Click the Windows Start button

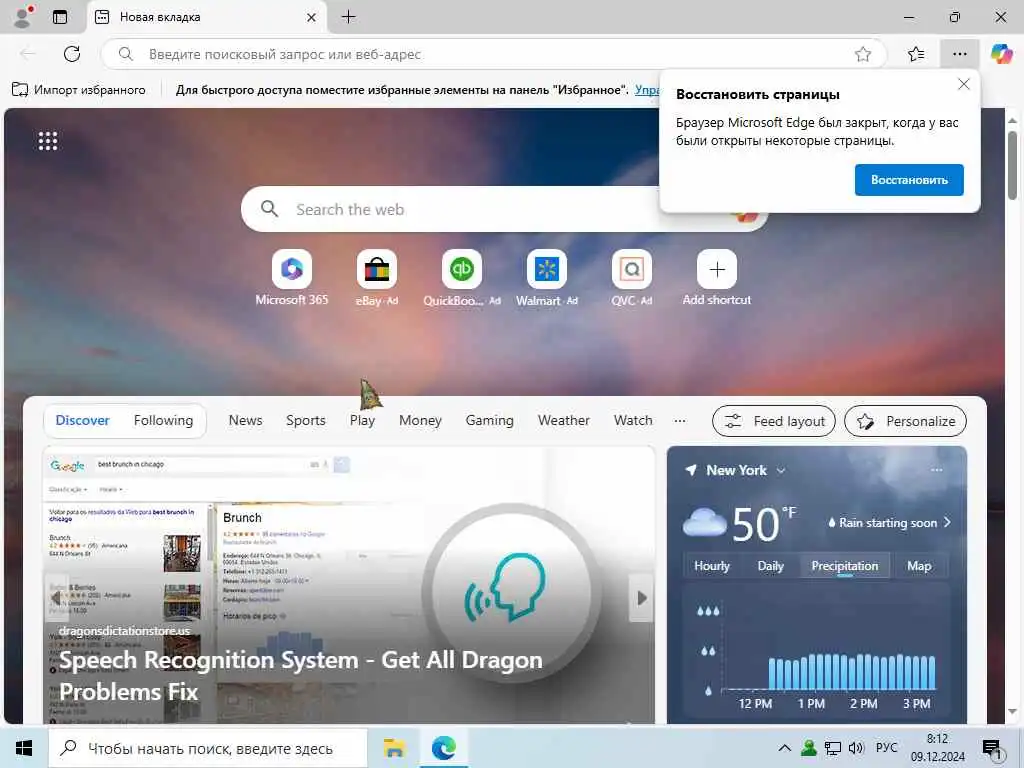(x=24, y=748)
